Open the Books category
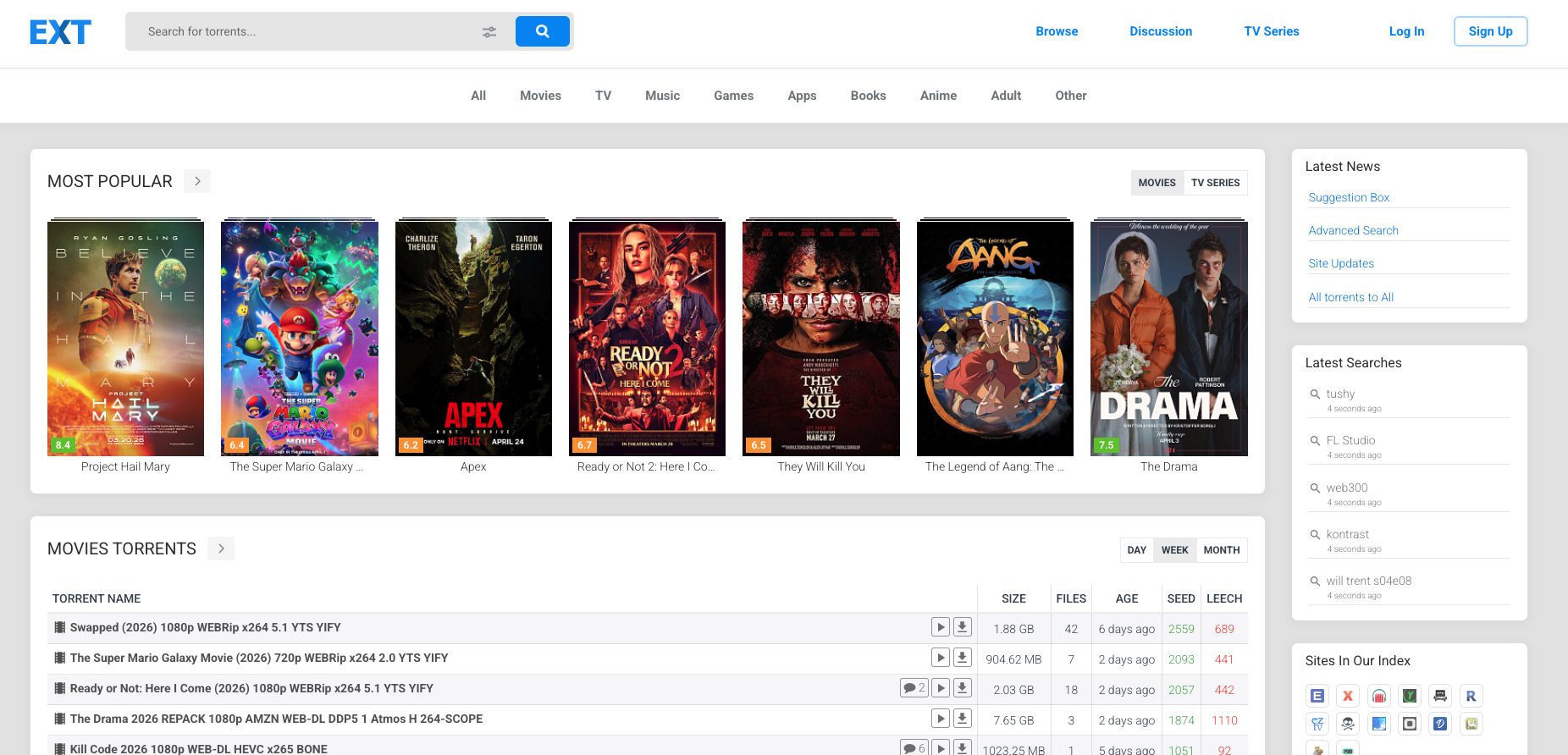1568x755 pixels. coord(868,96)
